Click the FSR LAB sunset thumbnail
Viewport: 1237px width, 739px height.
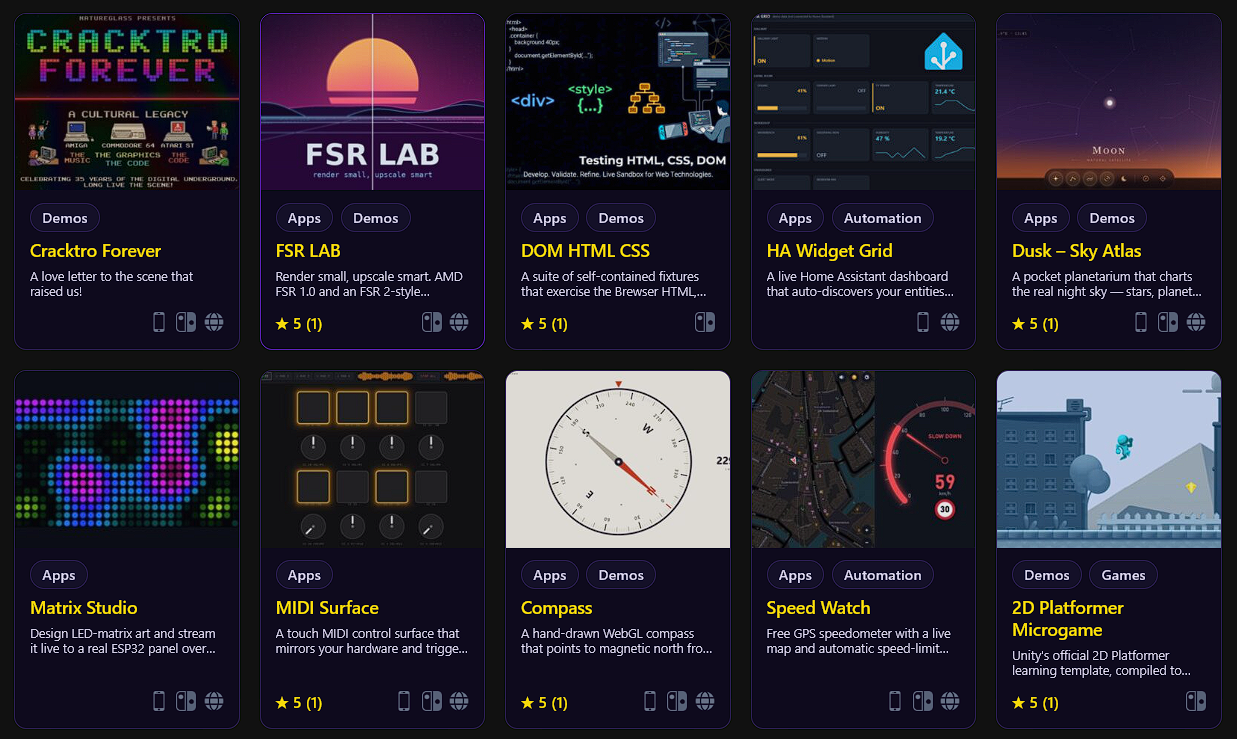[372, 102]
